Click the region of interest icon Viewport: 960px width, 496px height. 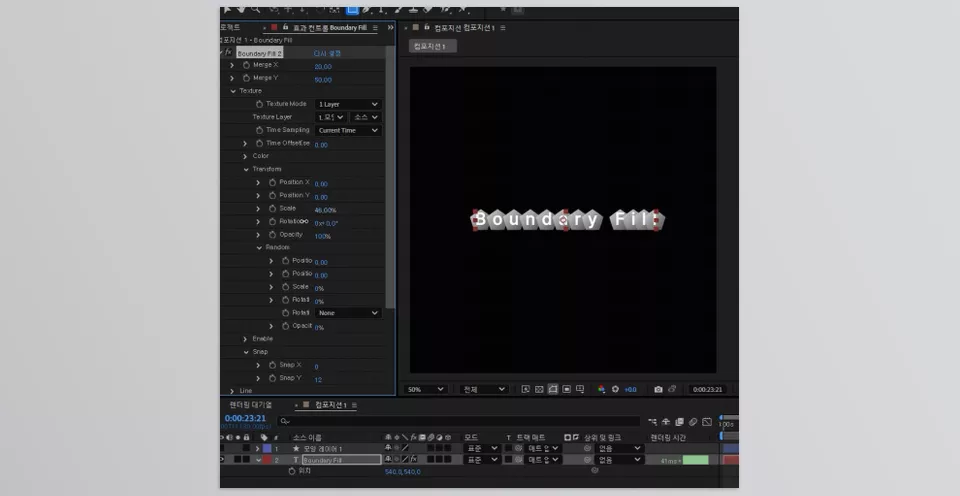tap(566, 389)
